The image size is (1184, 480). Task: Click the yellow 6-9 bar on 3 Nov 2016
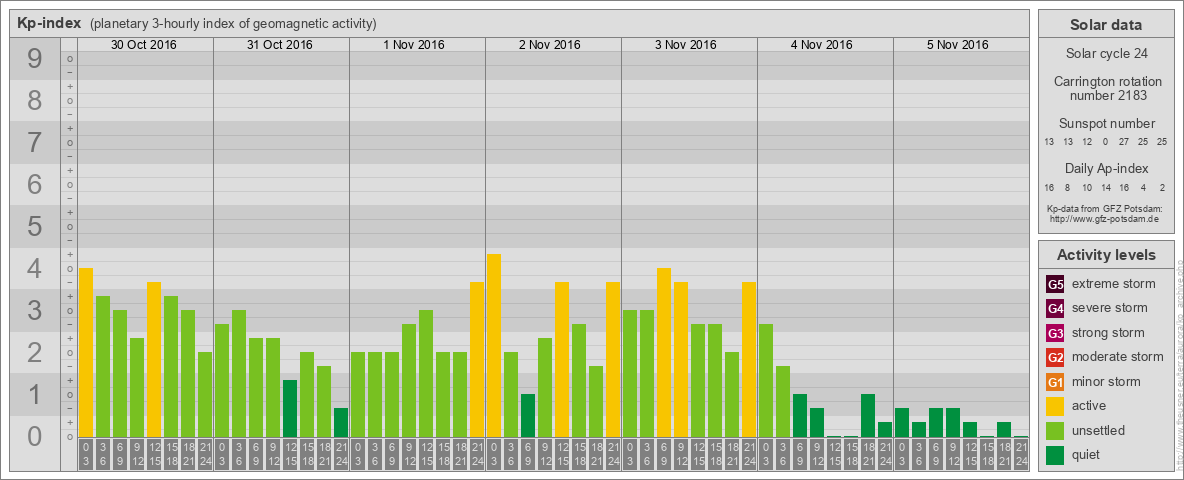pyautogui.click(x=664, y=352)
